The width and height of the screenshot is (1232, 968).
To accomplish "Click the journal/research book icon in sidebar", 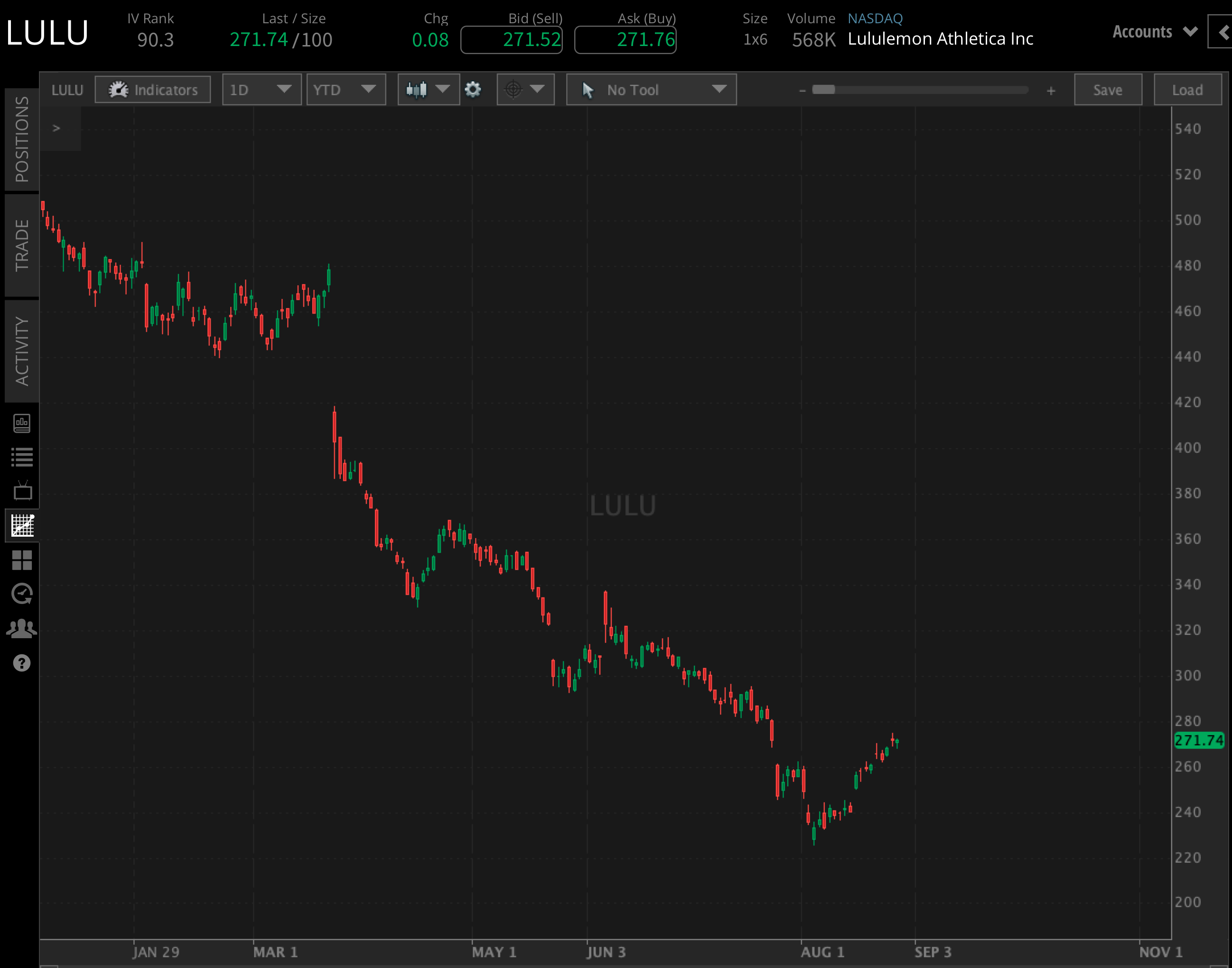I will [x=21, y=423].
